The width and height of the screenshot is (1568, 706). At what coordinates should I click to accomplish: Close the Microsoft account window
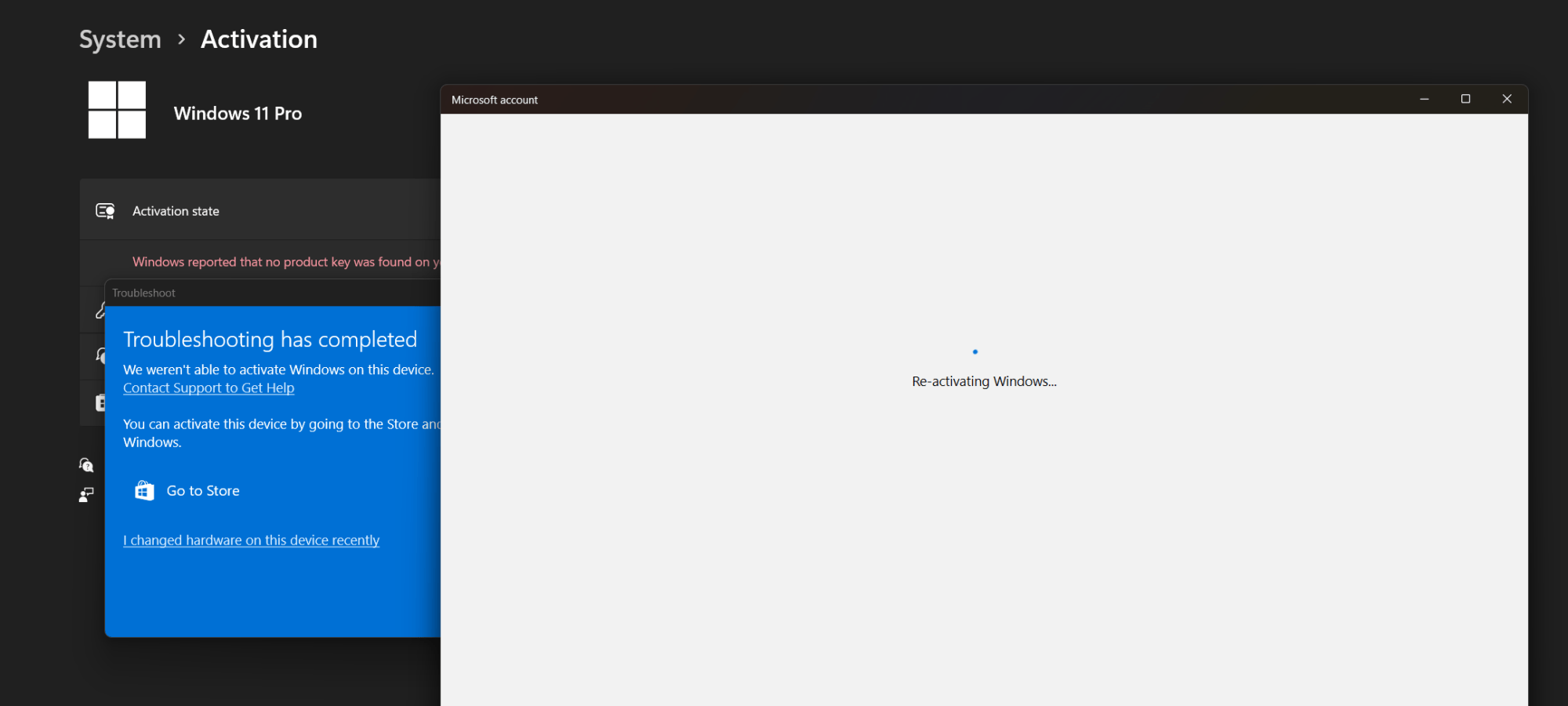click(1507, 99)
